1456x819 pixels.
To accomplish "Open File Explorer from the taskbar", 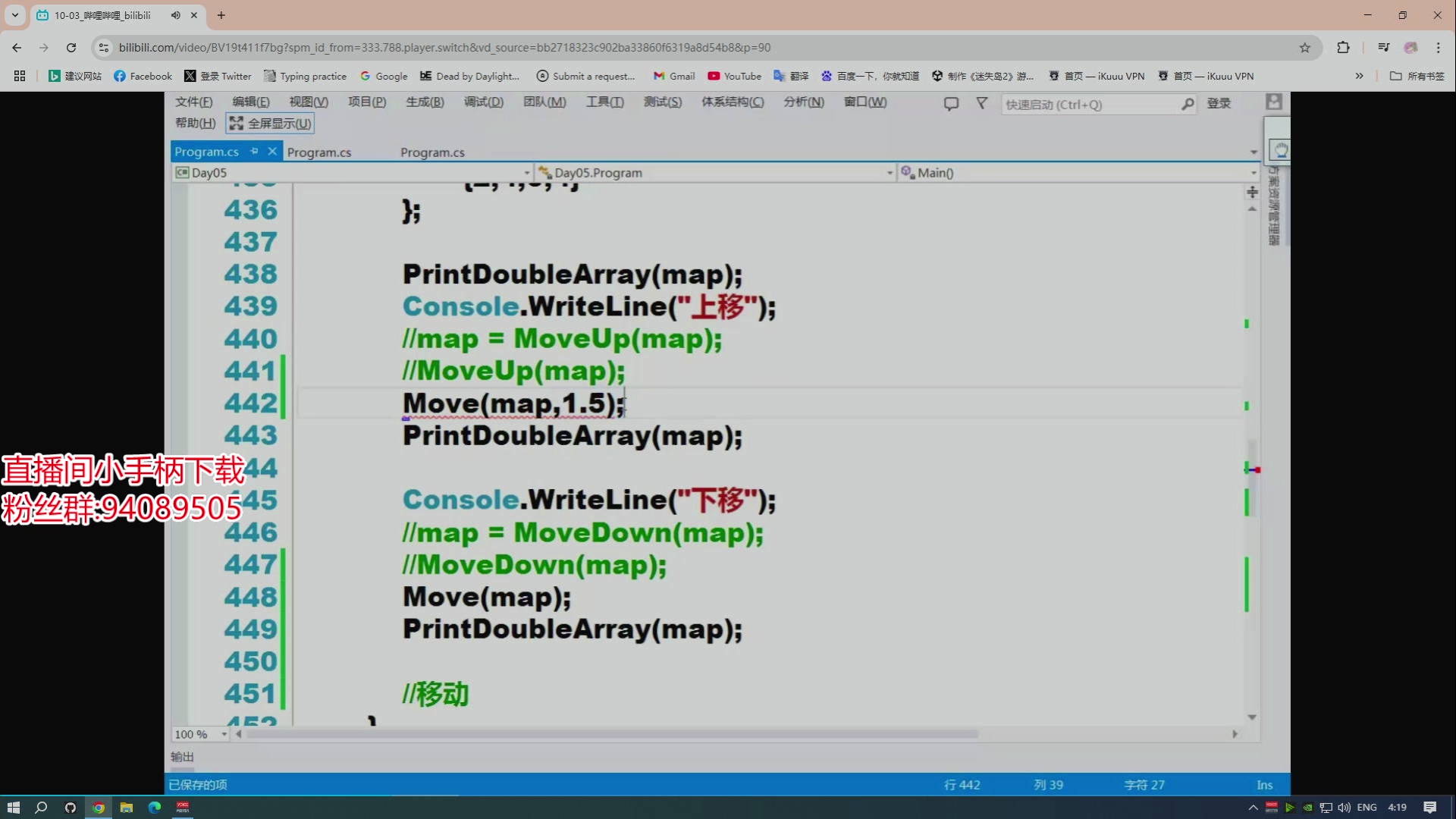I will 126,808.
